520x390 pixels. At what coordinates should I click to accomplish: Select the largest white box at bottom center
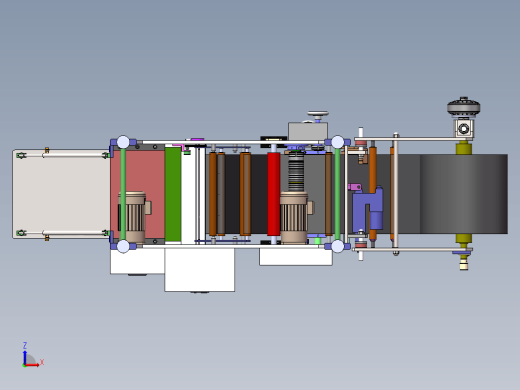[x=199, y=270]
